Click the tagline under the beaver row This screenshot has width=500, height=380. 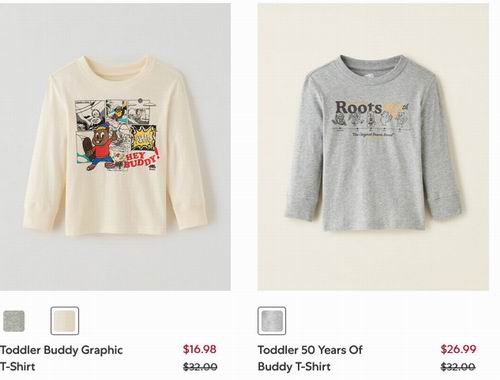373,135
